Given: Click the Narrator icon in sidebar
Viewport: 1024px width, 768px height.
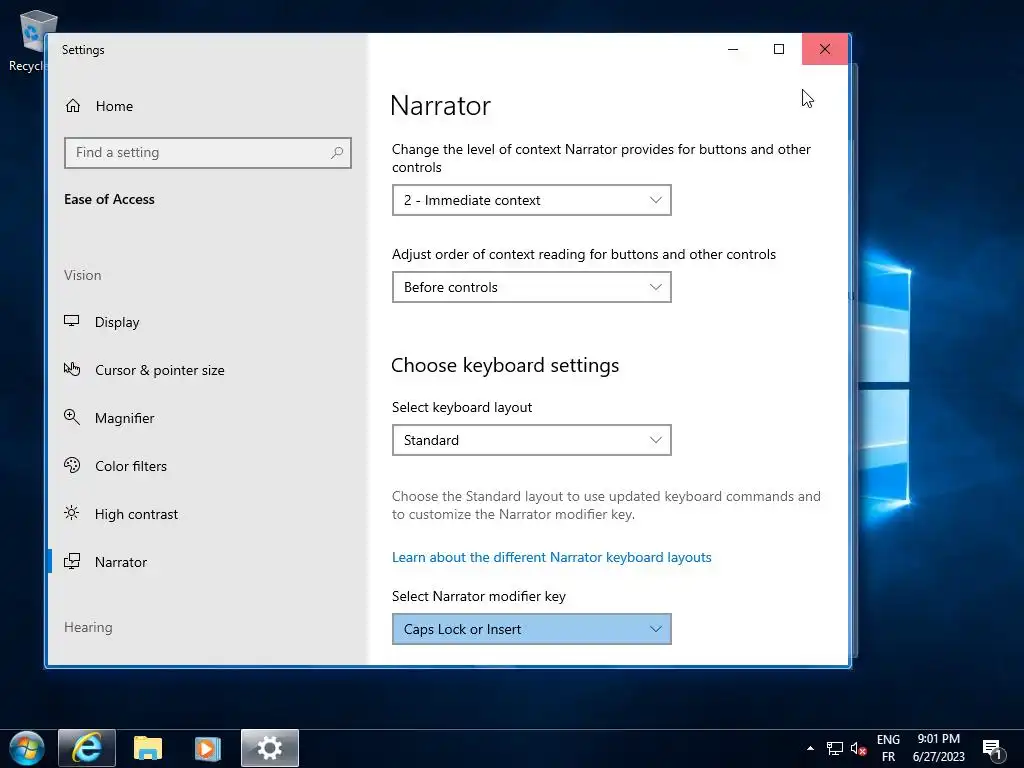Looking at the screenshot, I should click(x=72, y=562).
